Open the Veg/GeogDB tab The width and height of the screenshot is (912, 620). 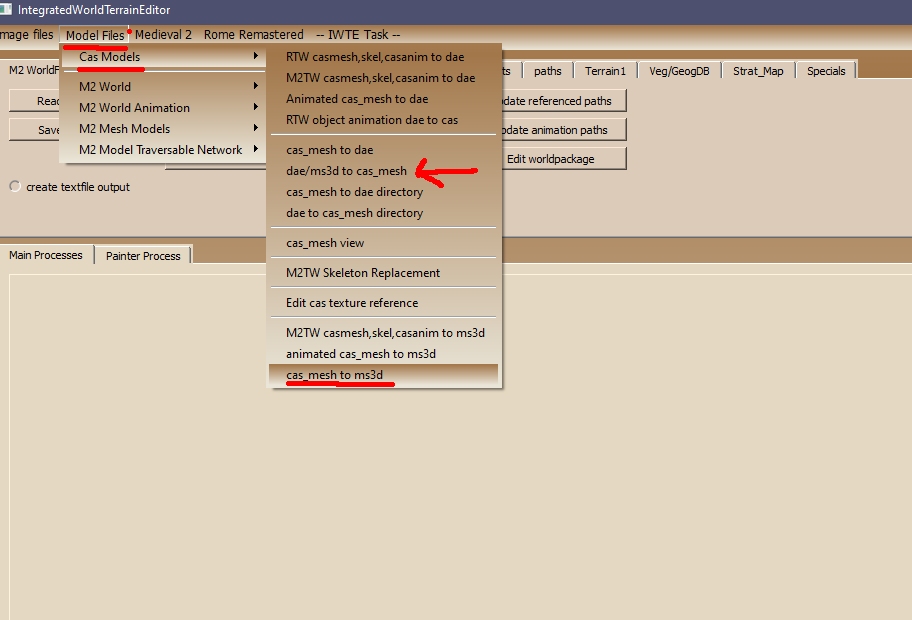point(679,71)
